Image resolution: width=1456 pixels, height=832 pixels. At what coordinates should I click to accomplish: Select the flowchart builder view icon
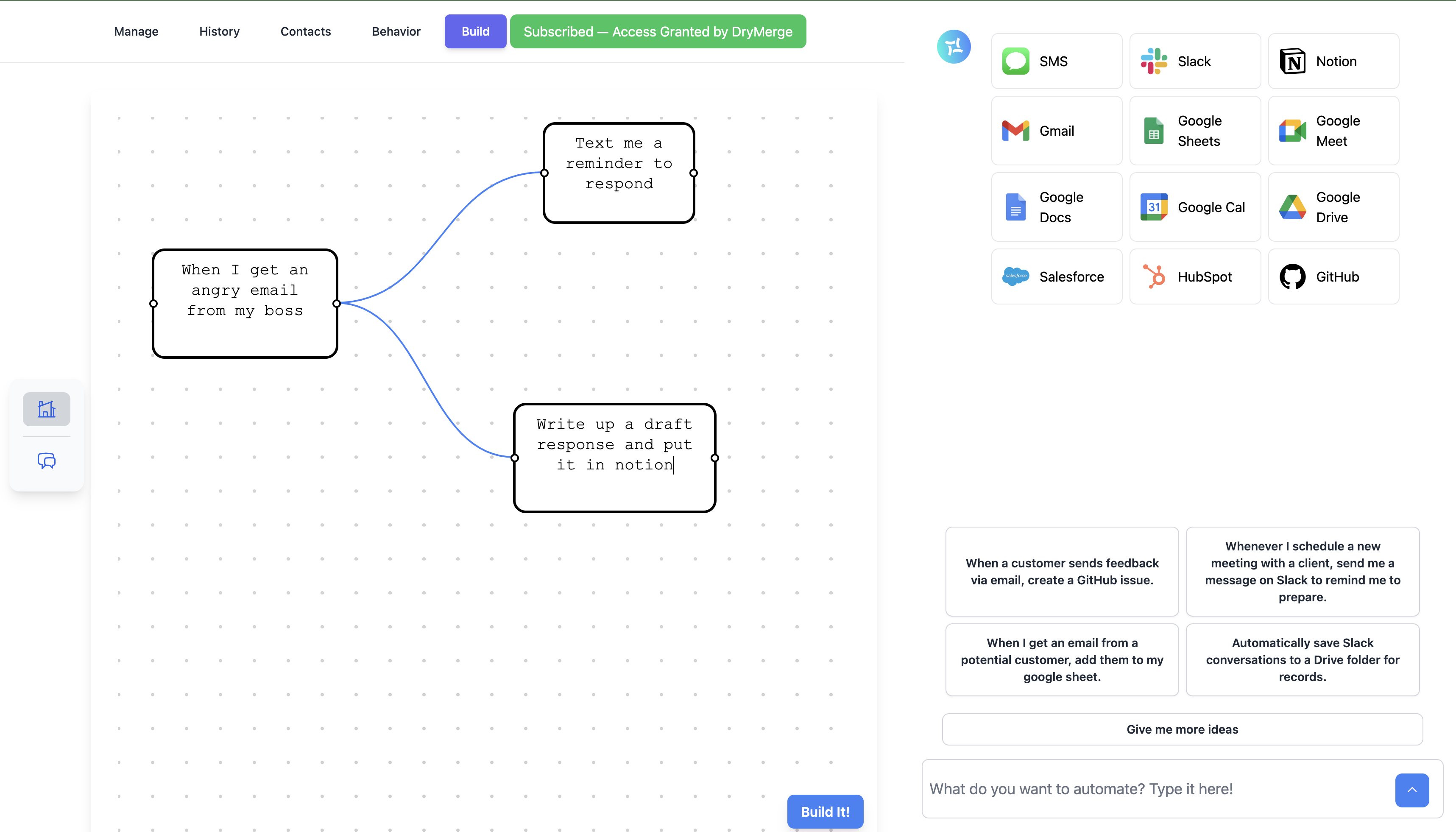(x=46, y=409)
